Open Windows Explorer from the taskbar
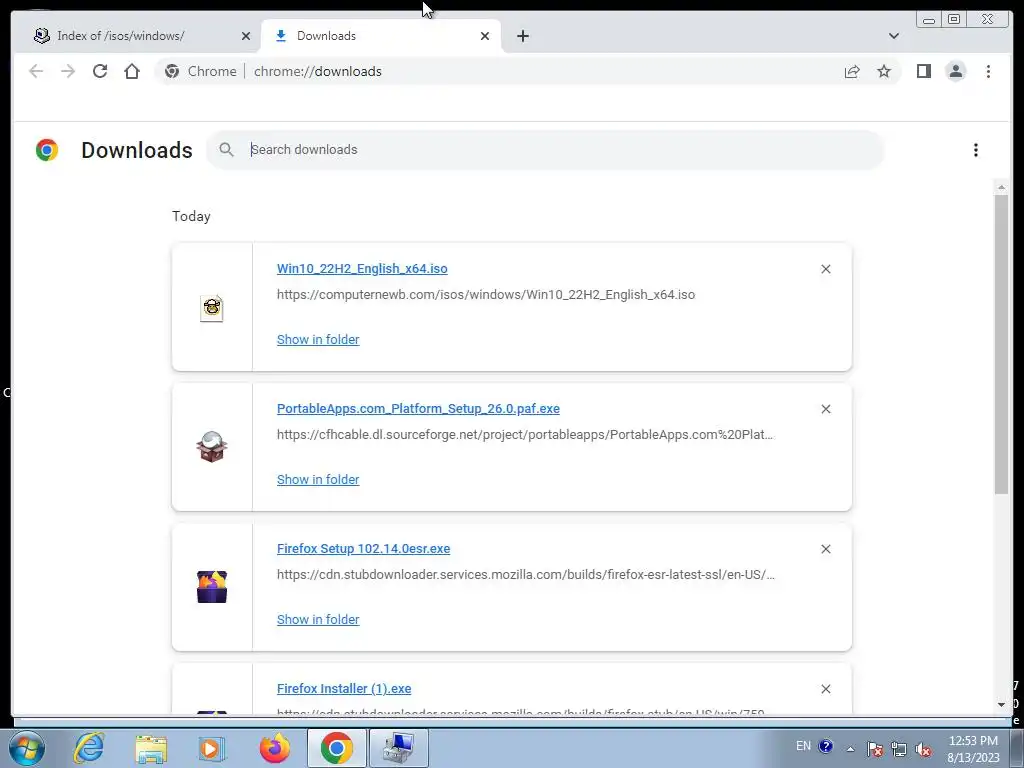 pyautogui.click(x=151, y=748)
